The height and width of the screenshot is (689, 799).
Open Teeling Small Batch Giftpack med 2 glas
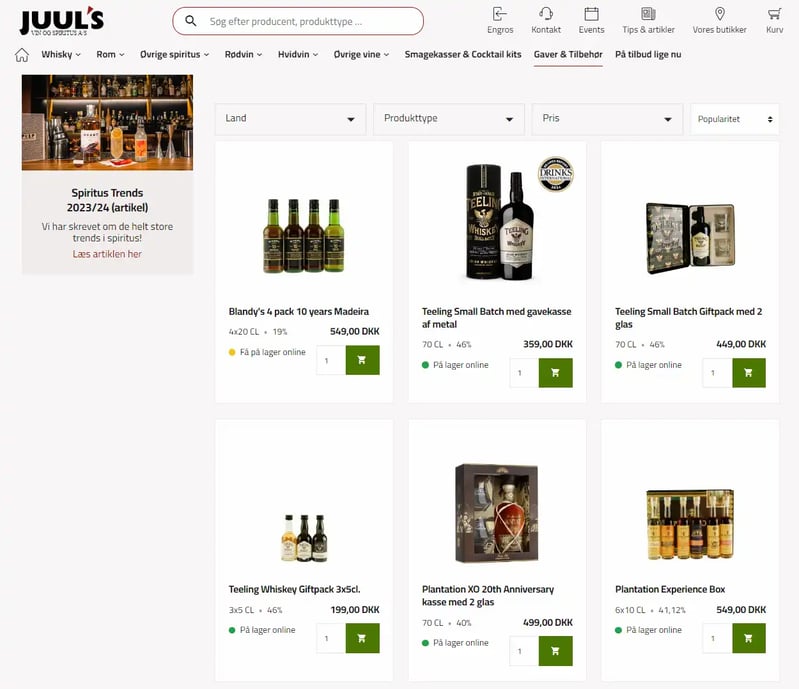click(x=688, y=317)
